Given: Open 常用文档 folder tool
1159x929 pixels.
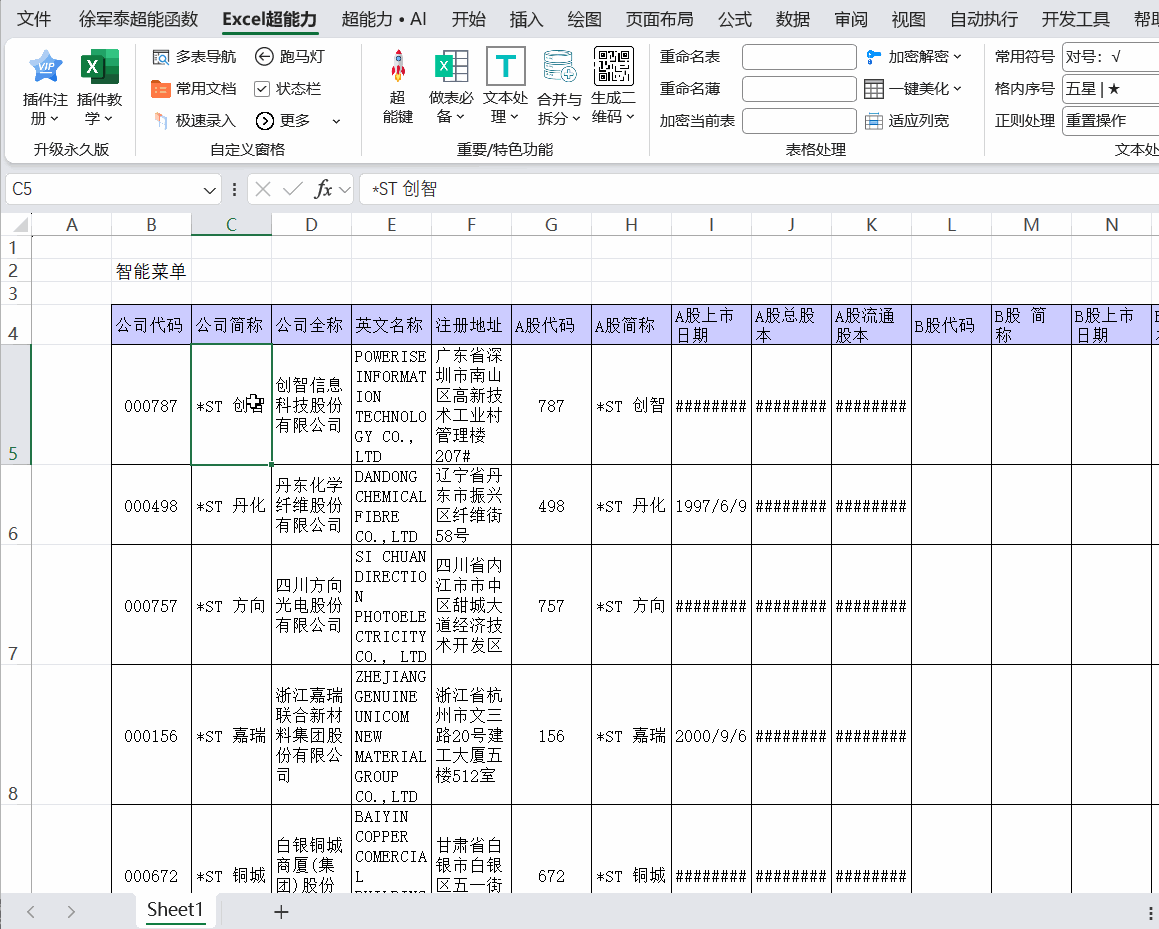Looking at the screenshot, I should point(194,89).
